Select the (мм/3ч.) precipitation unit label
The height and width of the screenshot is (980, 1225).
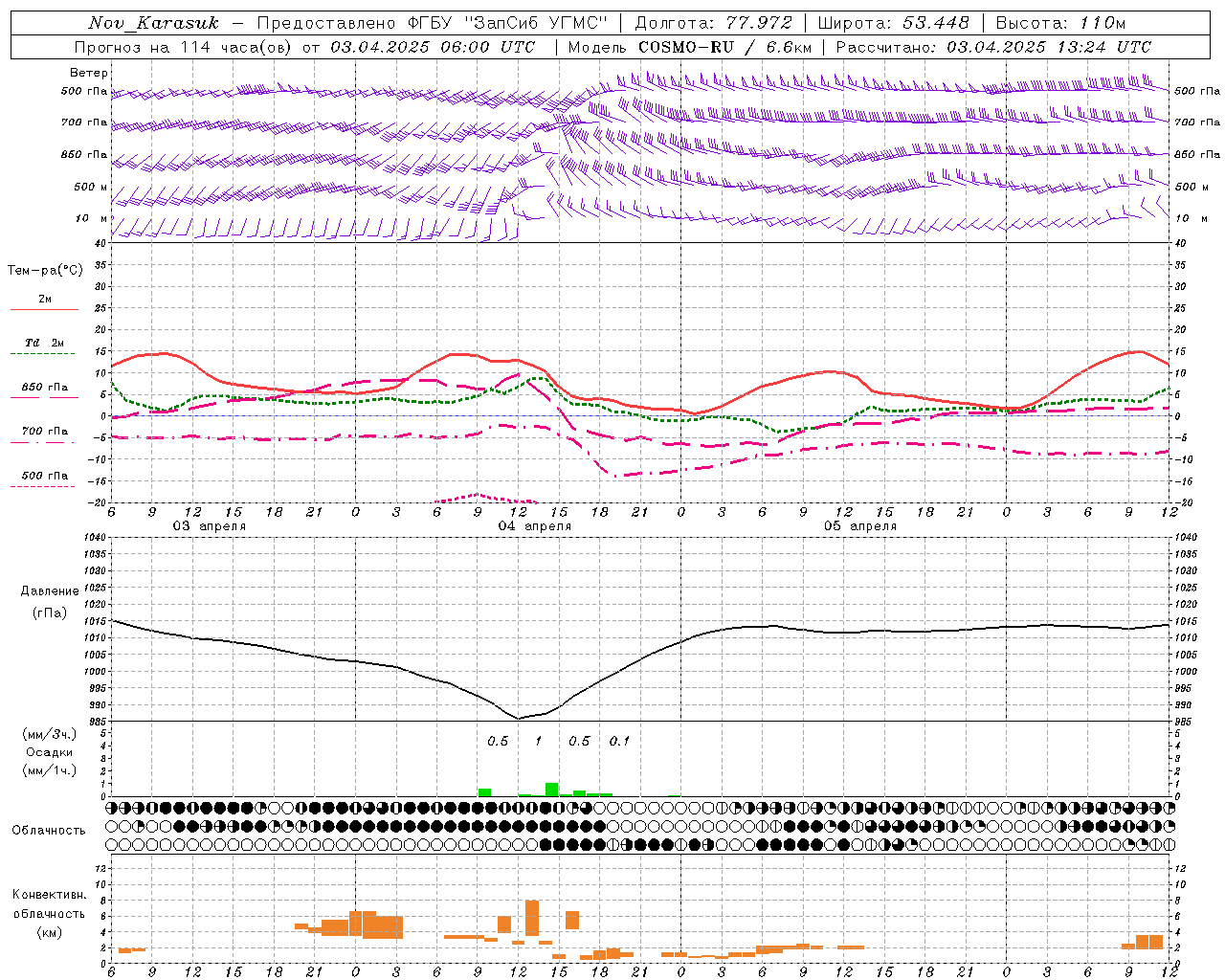50,734
